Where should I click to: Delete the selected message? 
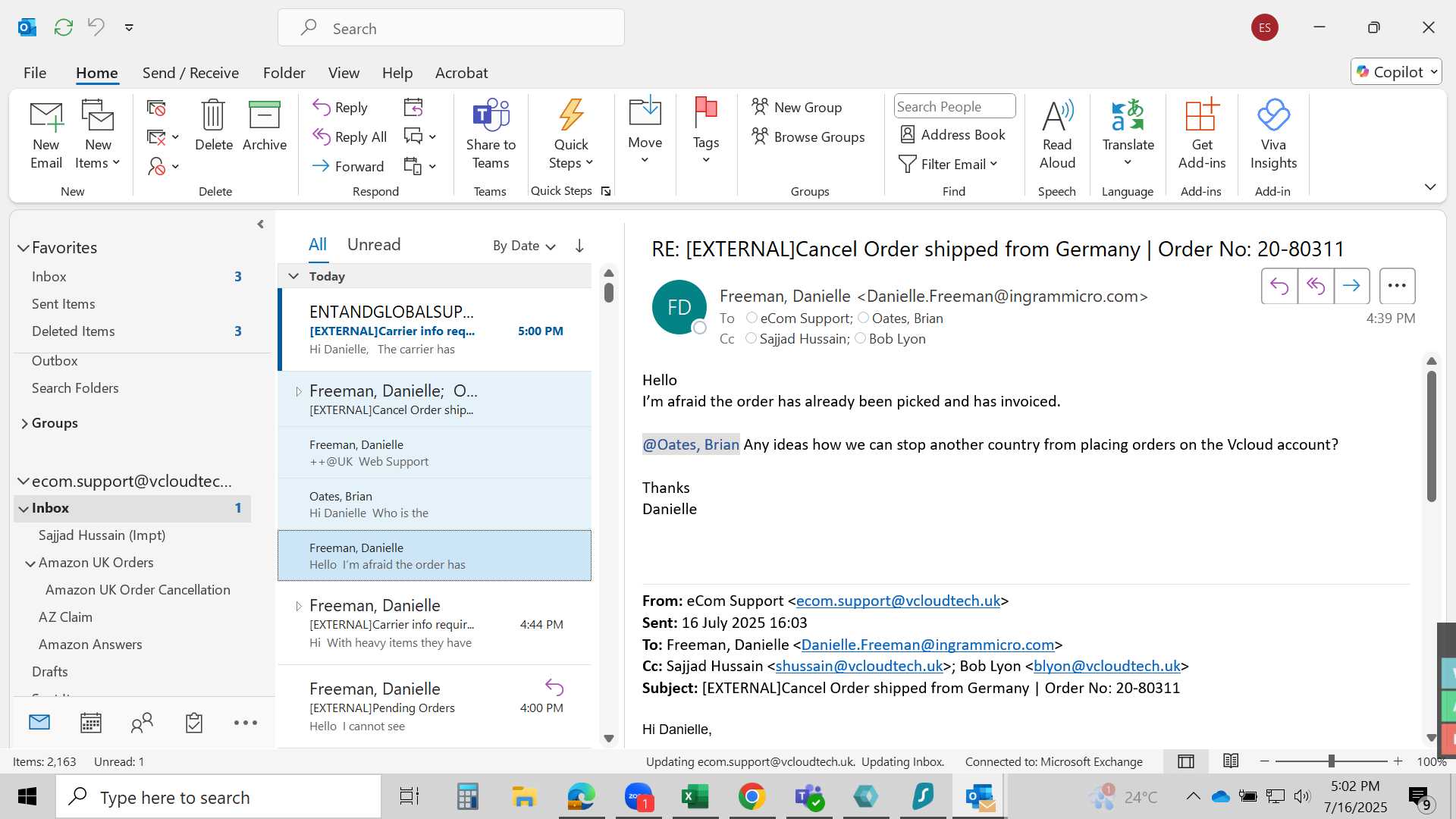tap(213, 126)
